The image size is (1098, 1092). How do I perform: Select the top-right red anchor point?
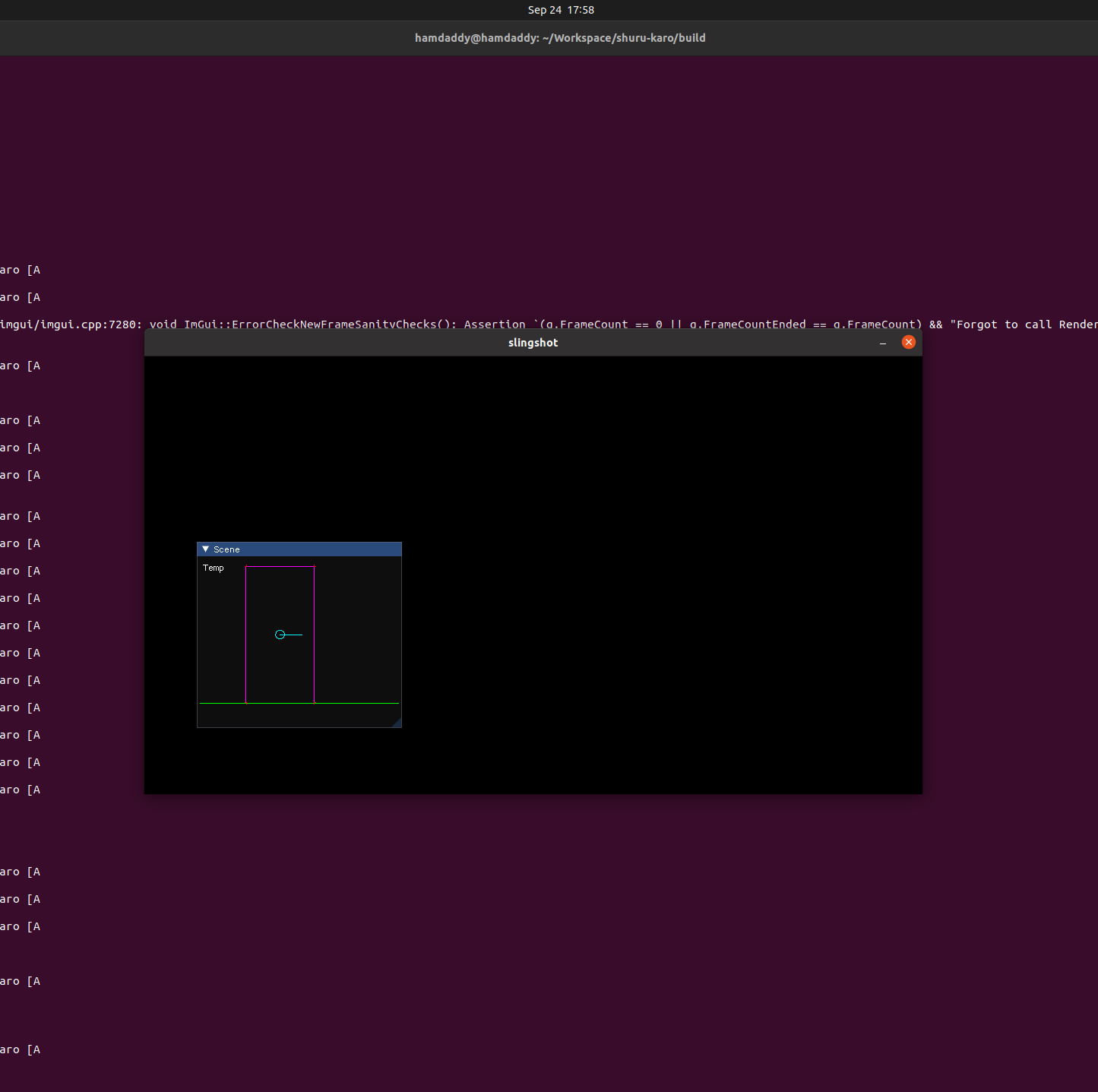click(314, 566)
